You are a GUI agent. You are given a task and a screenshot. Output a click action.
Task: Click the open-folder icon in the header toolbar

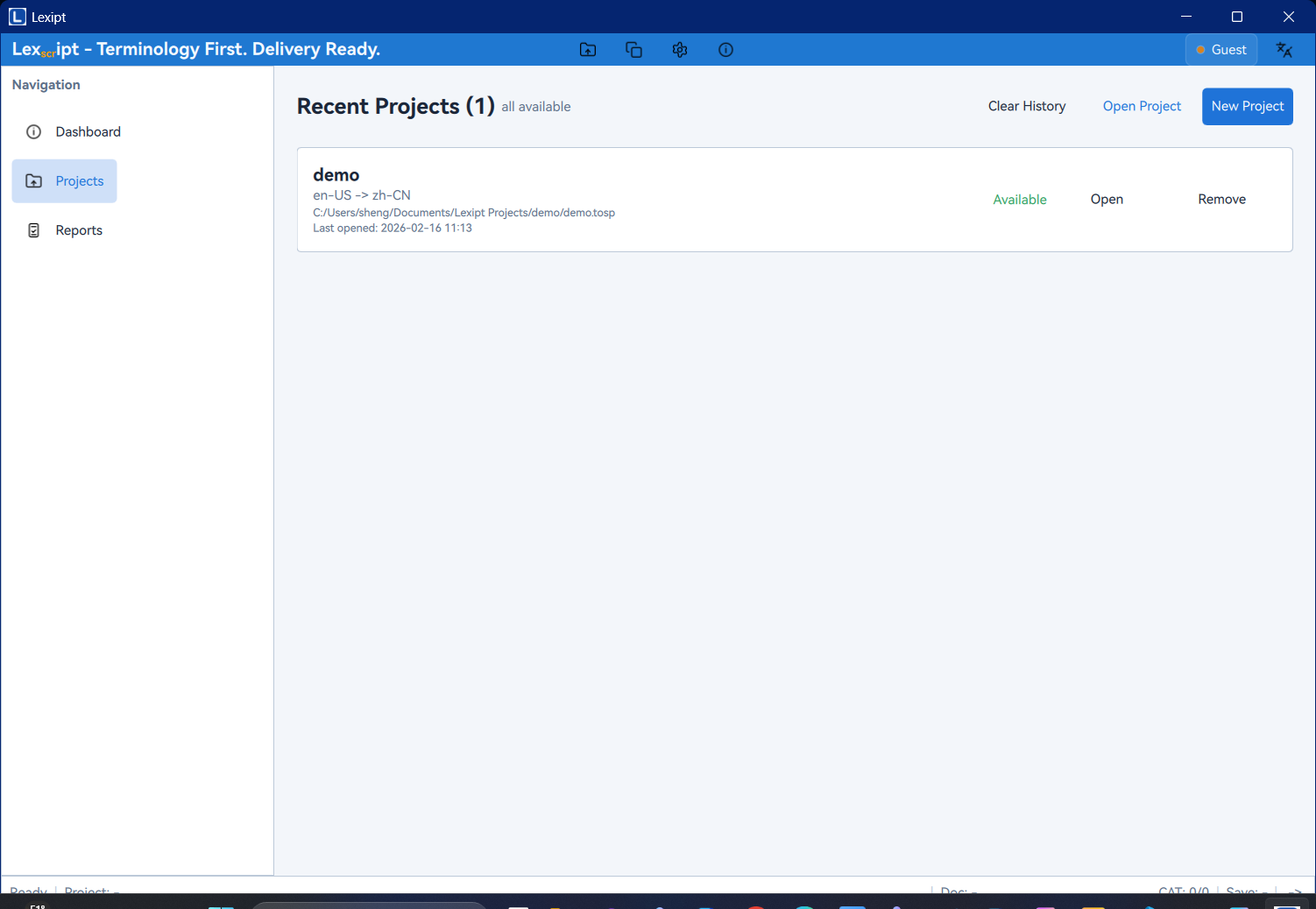[588, 50]
